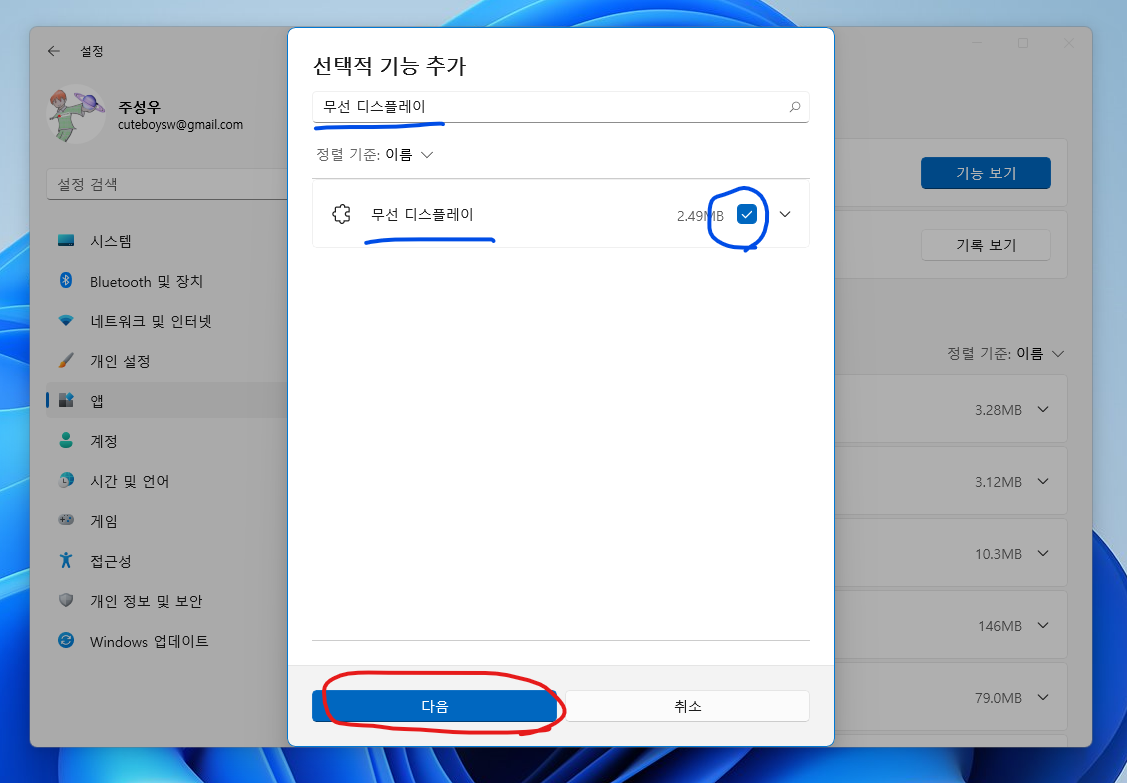Open 시스템 settings icon
Viewport: 1127px width, 783px height.
[x=66, y=241]
